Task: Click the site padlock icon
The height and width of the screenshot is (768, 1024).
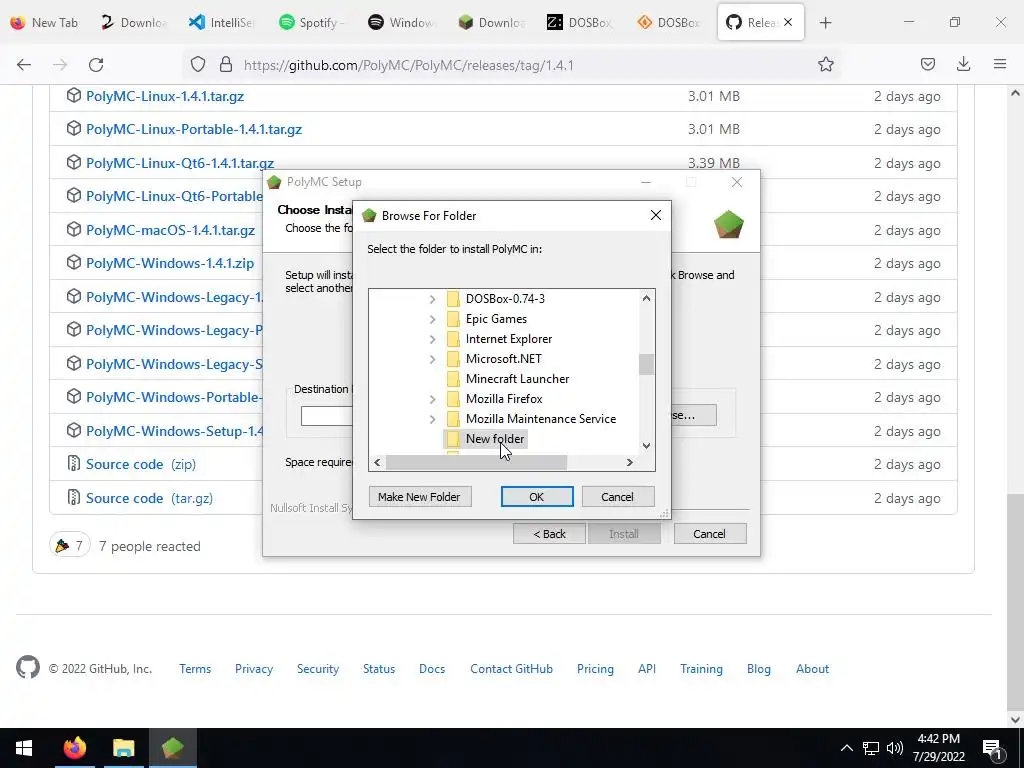Action: (x=226, y=65)
